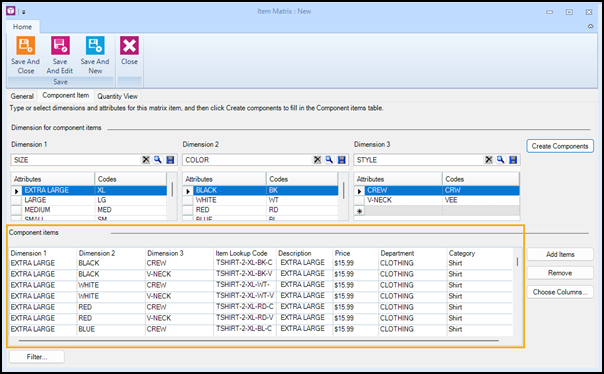
Task: Switch to the Home ribbon tab
Action: (22, 27)
